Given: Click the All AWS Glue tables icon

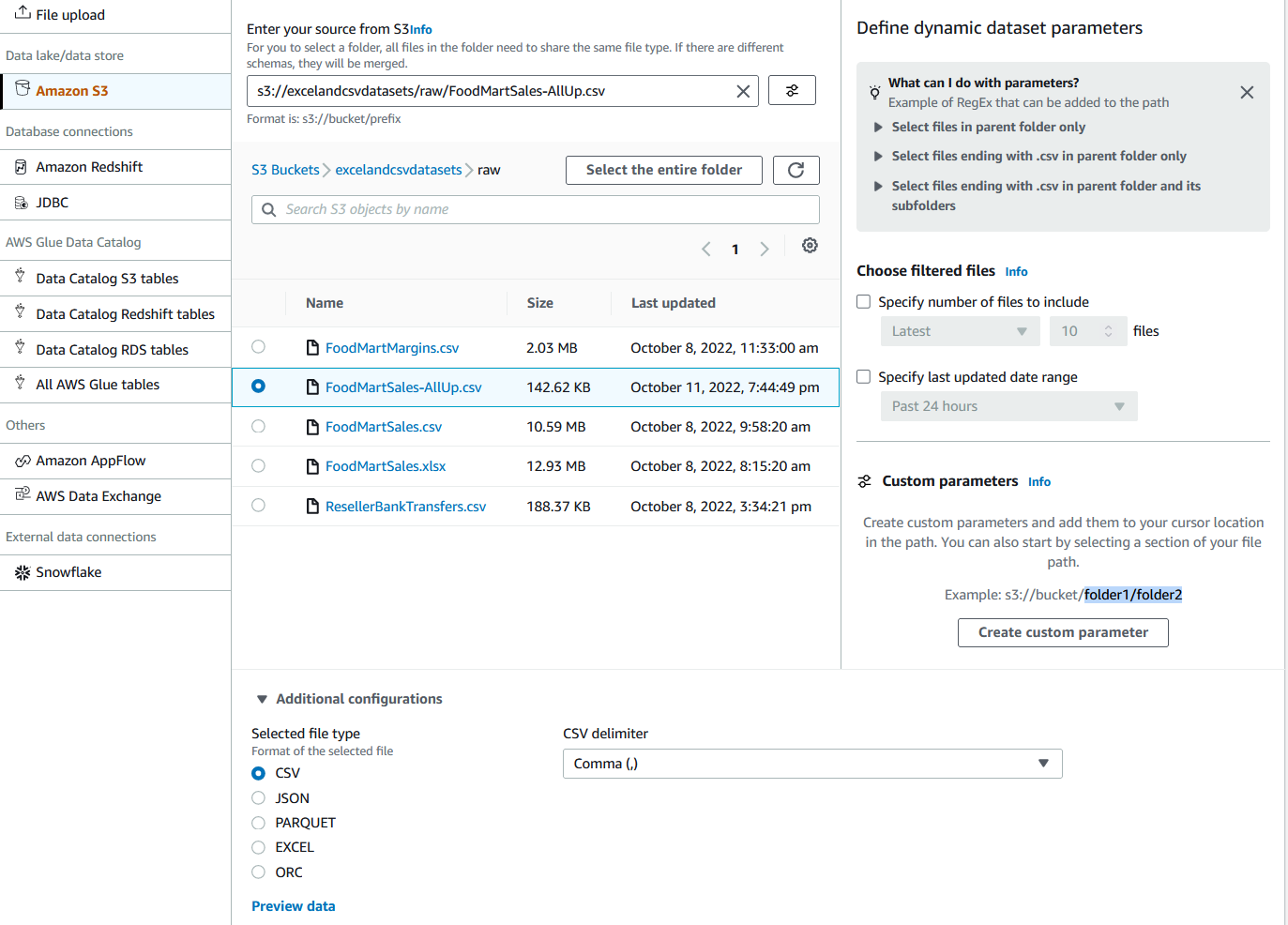Looking at the screenshot, I should click(x=20, y=383).
